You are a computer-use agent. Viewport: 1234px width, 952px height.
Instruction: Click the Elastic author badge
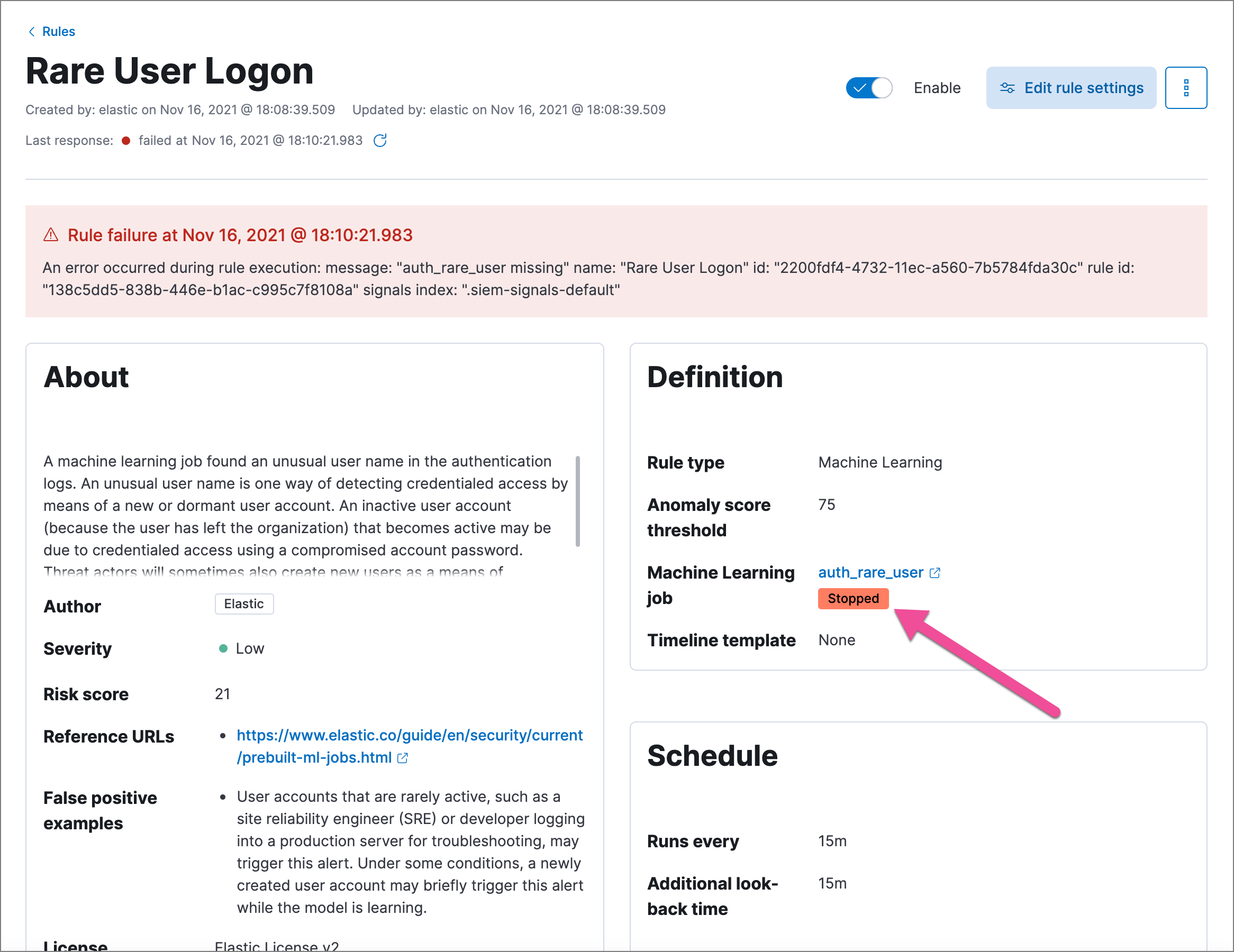tap(243, 603)
